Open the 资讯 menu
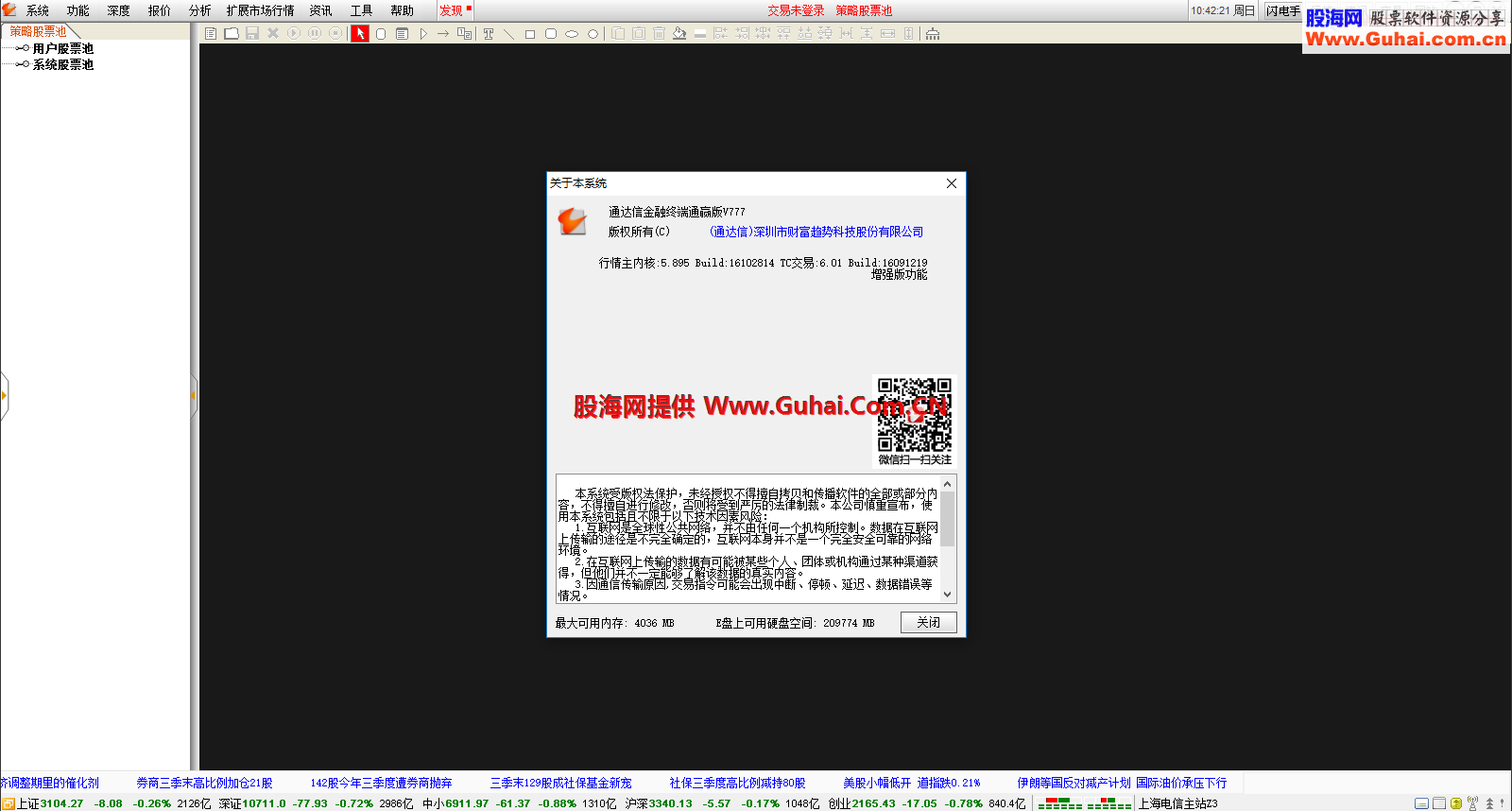The image size is (1512, 811). point(321,10)
